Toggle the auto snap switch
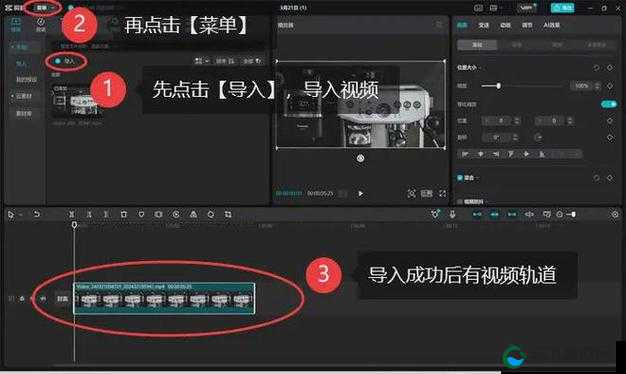626x374 pixels. 494,214
